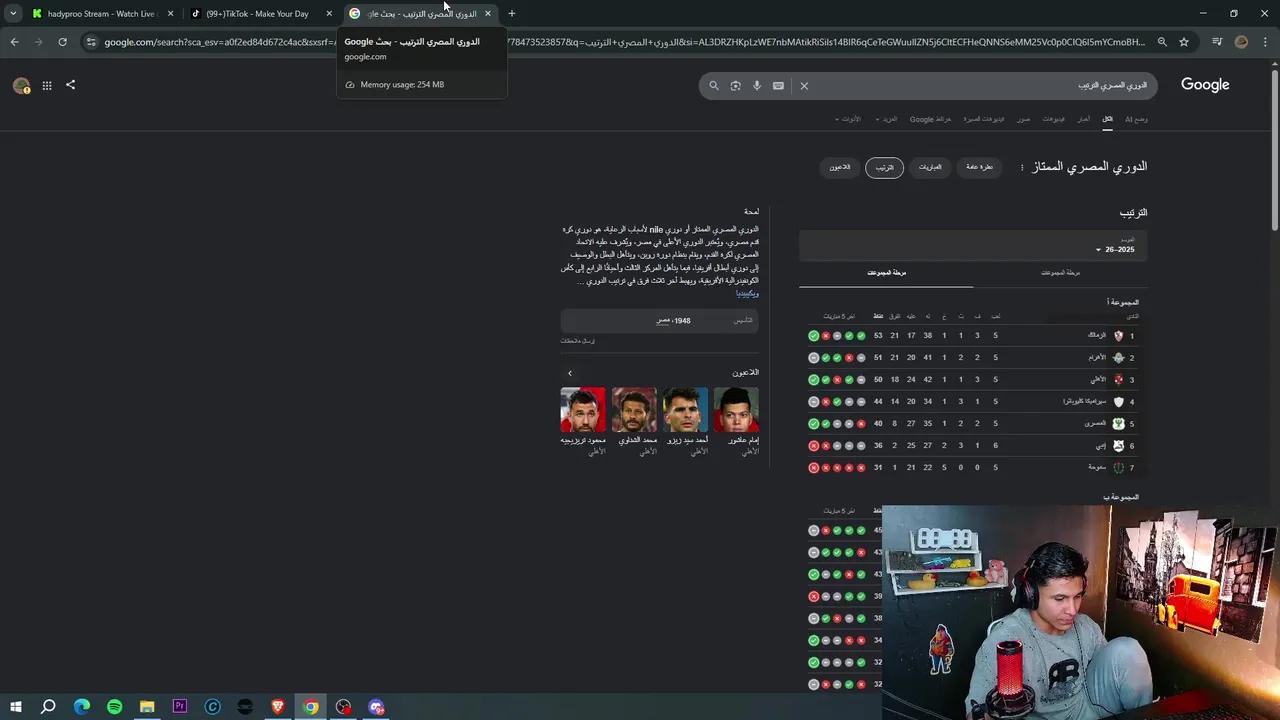Select the News (أخبار) search tab
This screenshot has height=720, width=1280.
[1084, 119]
